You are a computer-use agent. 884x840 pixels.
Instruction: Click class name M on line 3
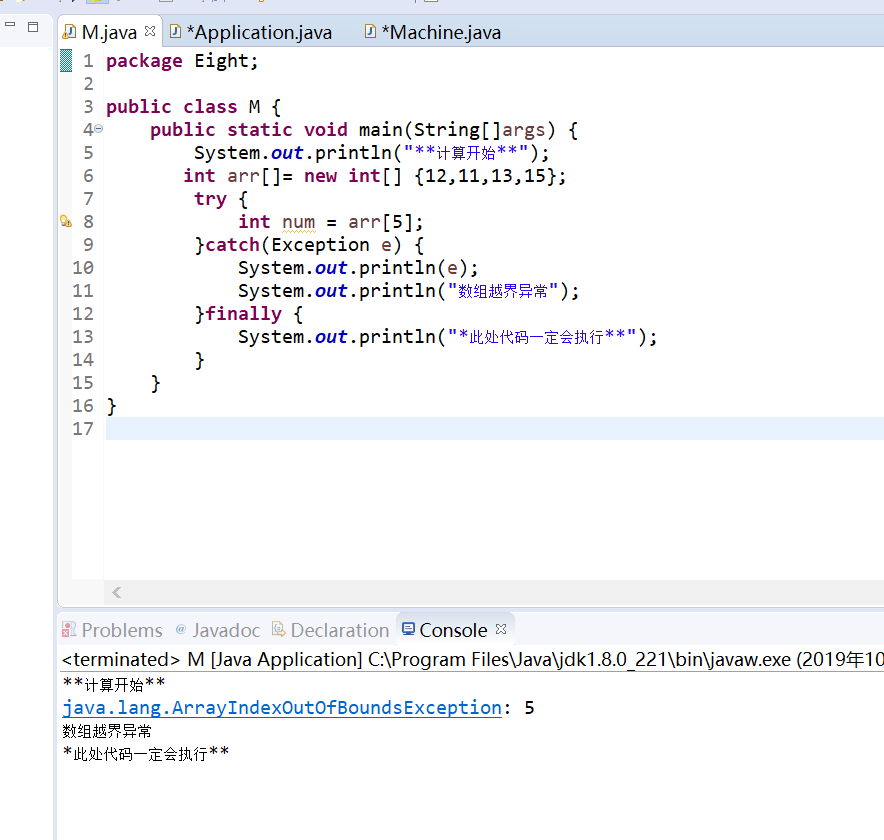(254, 107)
